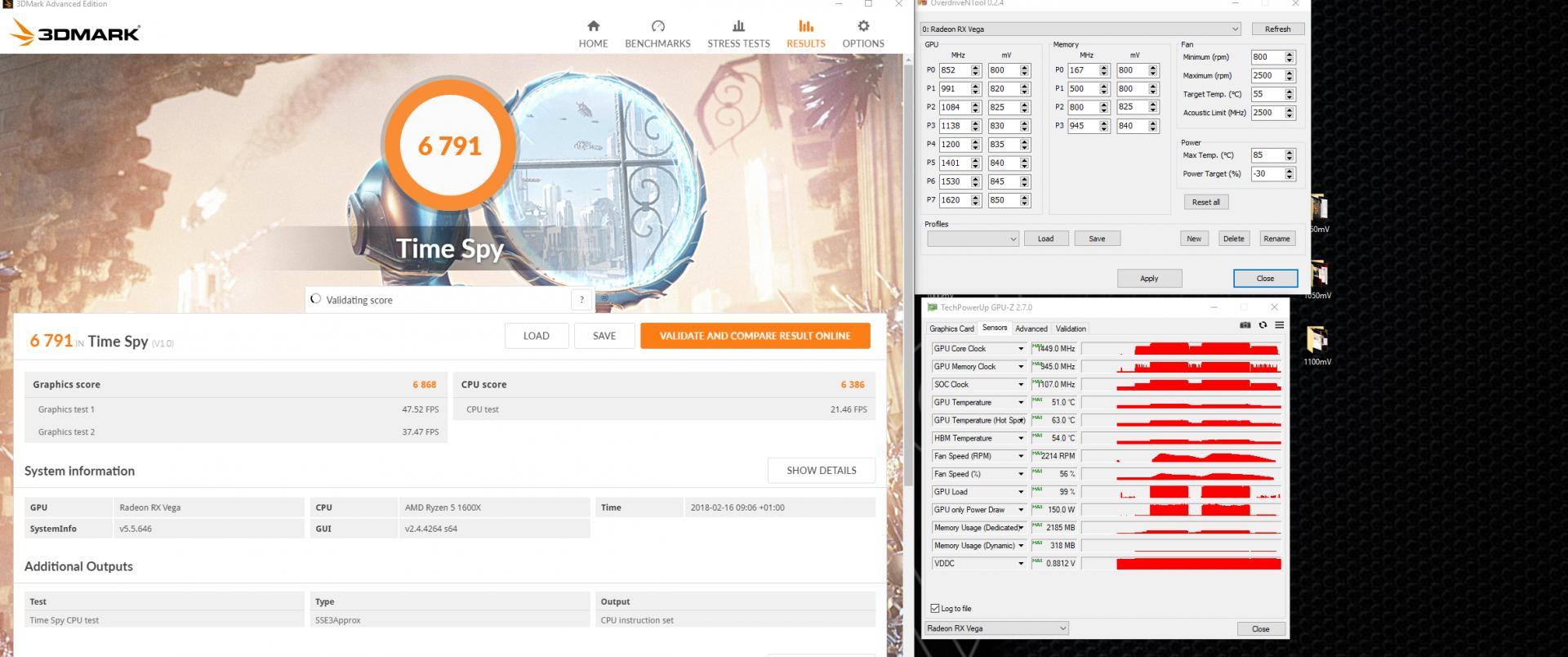Screen dimensions: 1568x657
Task: Click the New profile button
Action: (x=1194, y=239)
